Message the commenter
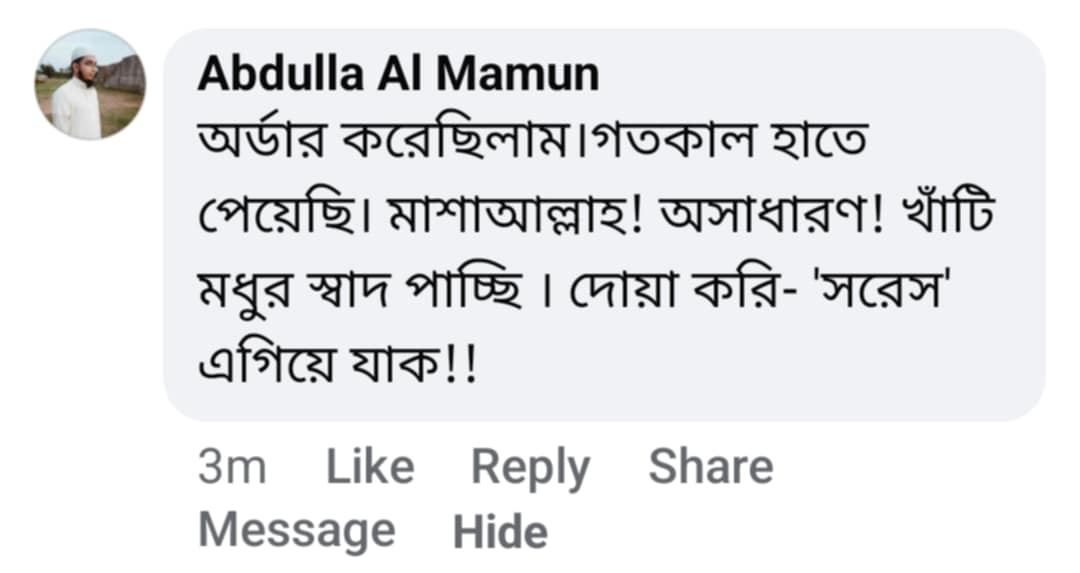Screen dimensions: 1080x573 pos(296,530)
